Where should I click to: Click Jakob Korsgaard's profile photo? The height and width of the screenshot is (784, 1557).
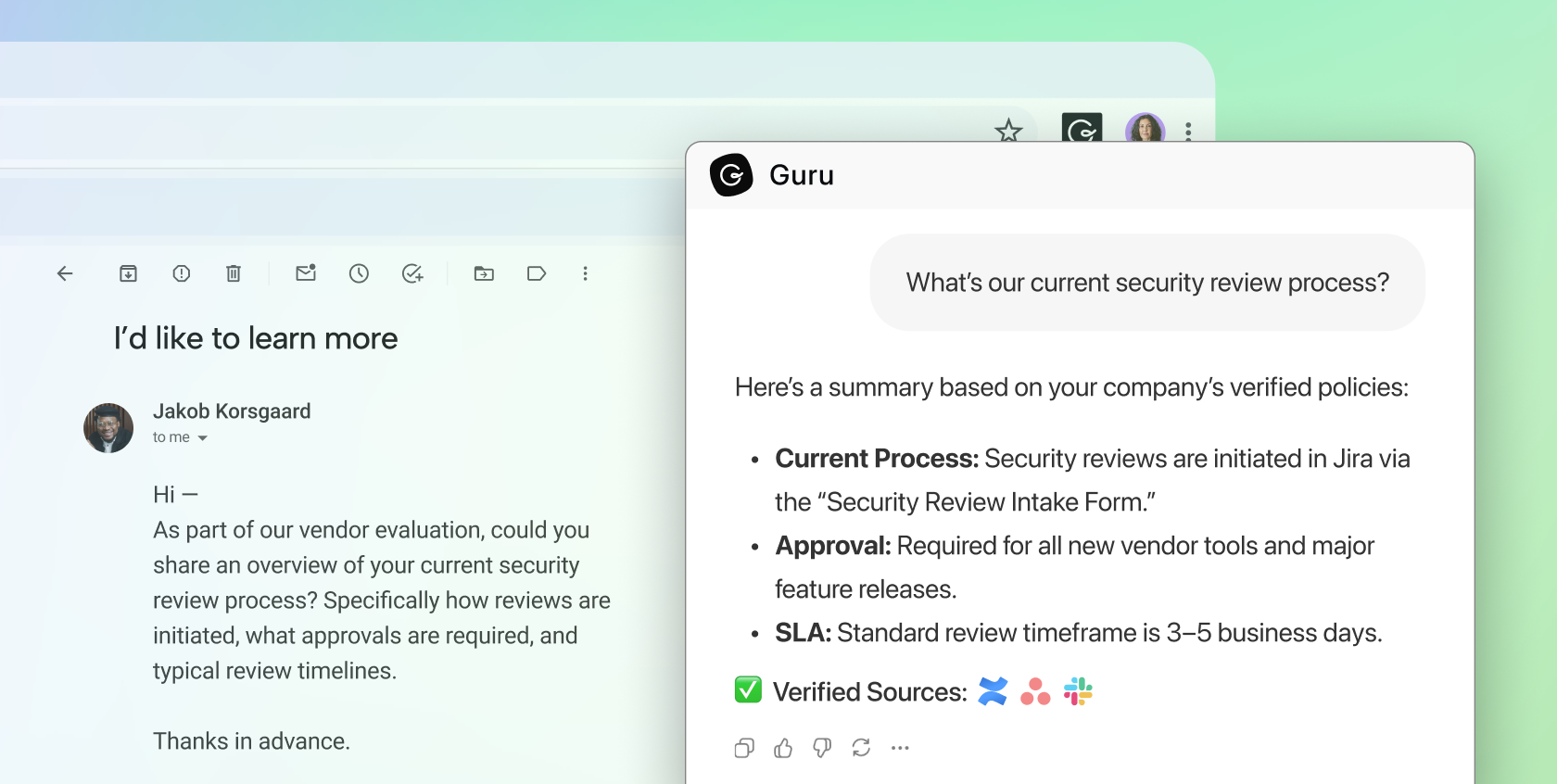click(x=108, y=428)
